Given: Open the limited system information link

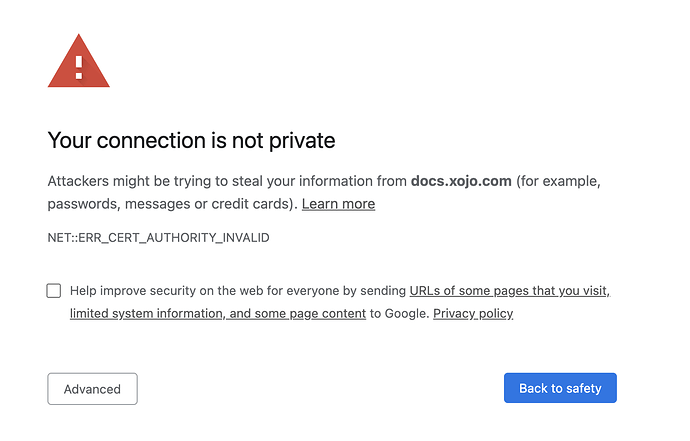Looking at the screenshot, I should (148, 313).
